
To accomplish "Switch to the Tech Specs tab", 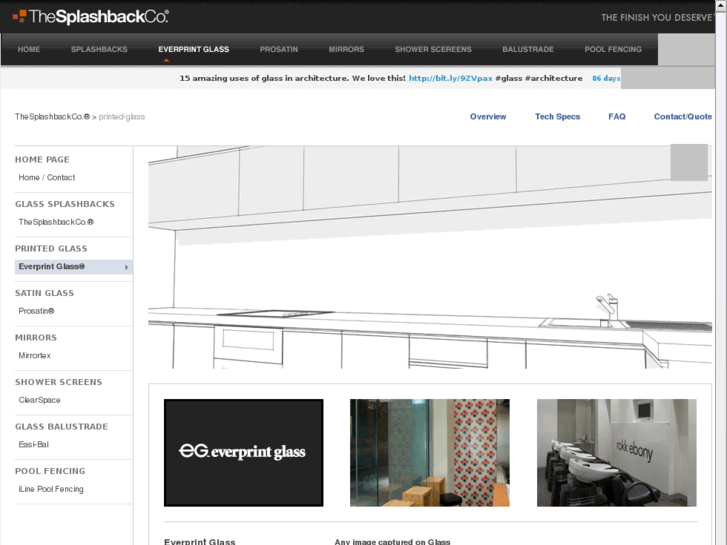I will tap(557, 117).
